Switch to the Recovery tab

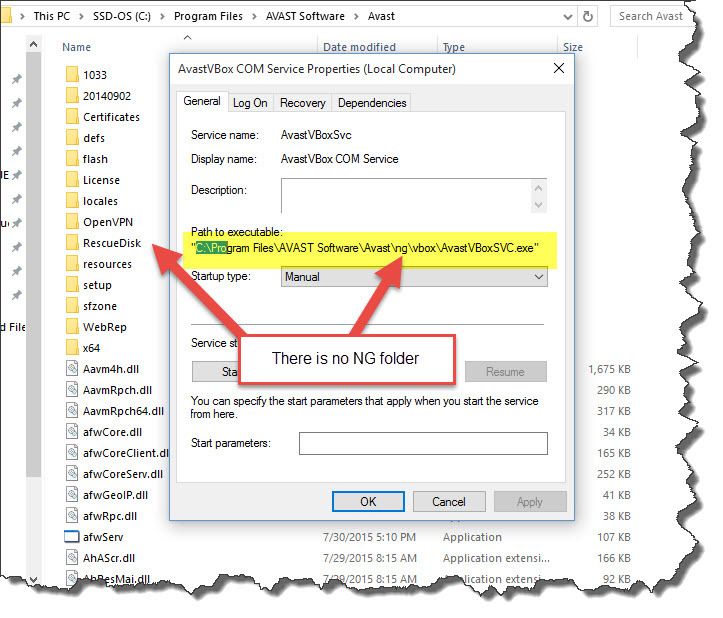(302, 103)
